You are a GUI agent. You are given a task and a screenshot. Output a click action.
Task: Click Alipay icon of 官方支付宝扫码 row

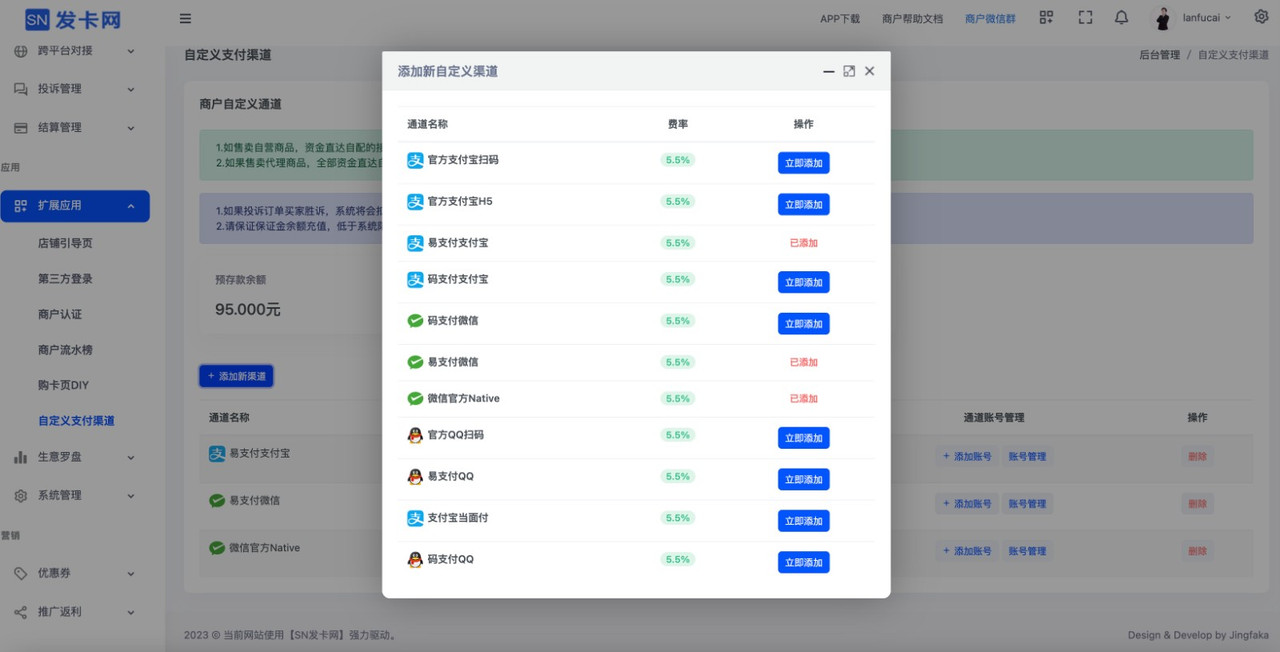(x=415, y=160)
